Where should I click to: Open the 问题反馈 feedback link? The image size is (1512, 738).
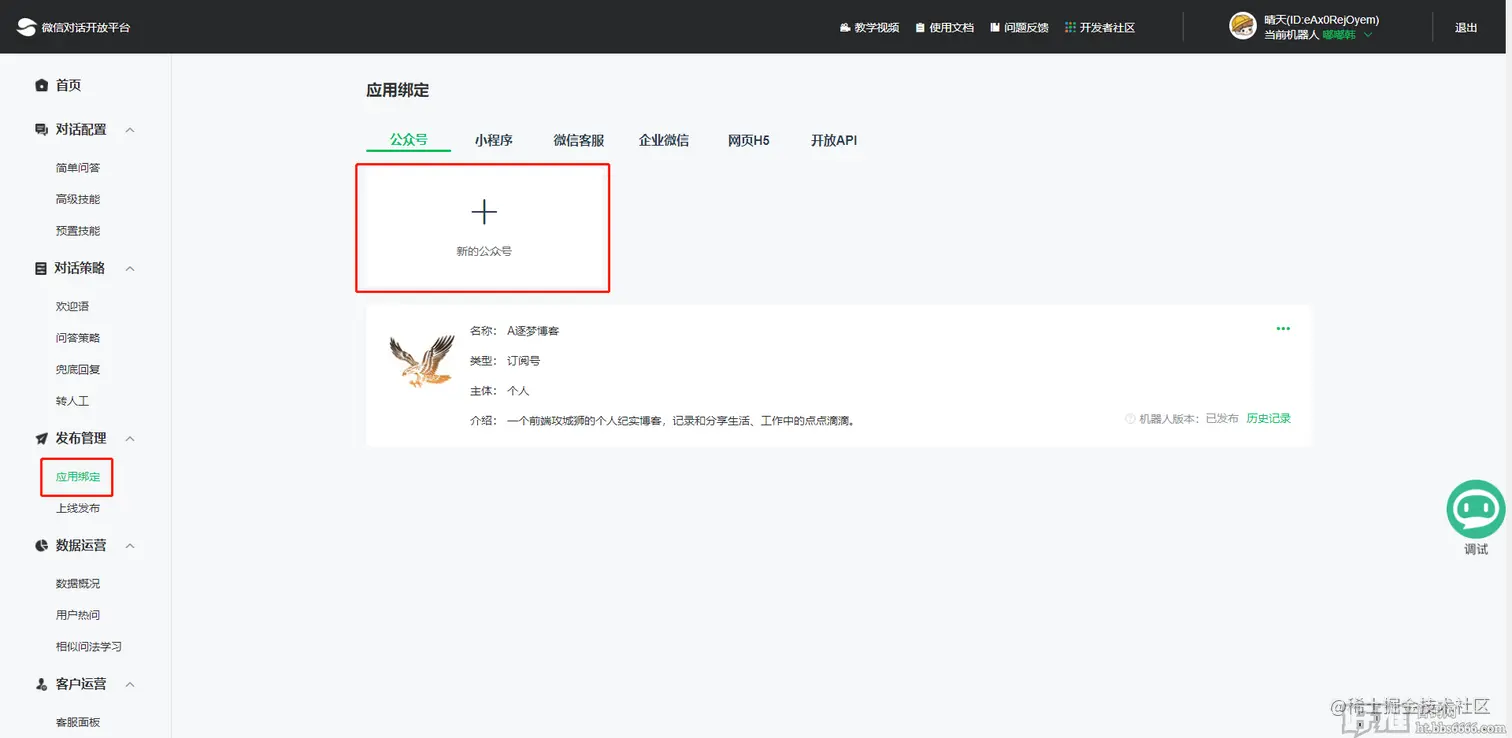1019,28
